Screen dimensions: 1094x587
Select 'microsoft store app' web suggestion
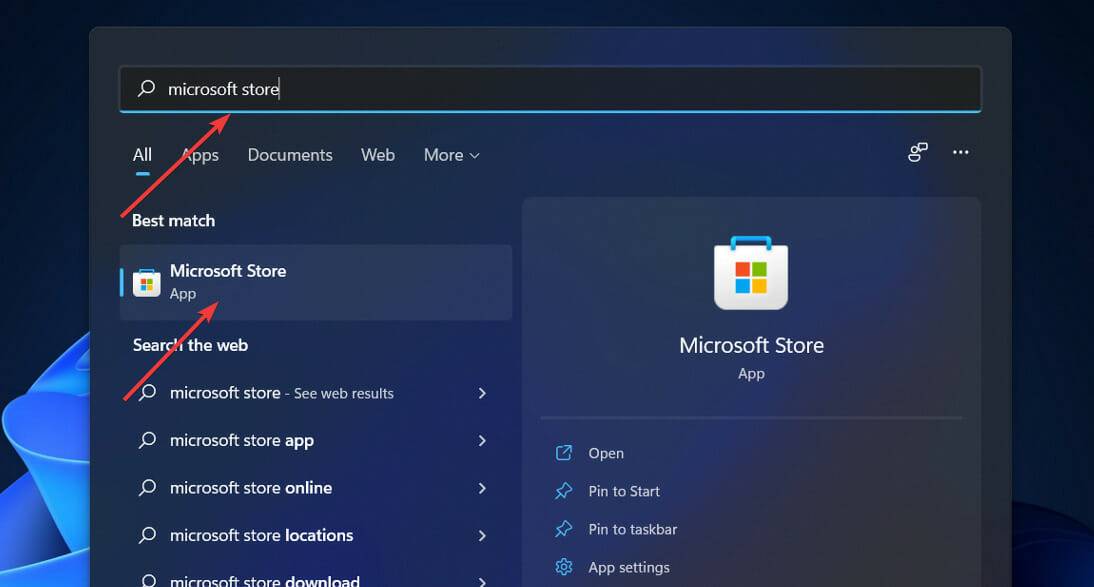click(x=316, y=440)
